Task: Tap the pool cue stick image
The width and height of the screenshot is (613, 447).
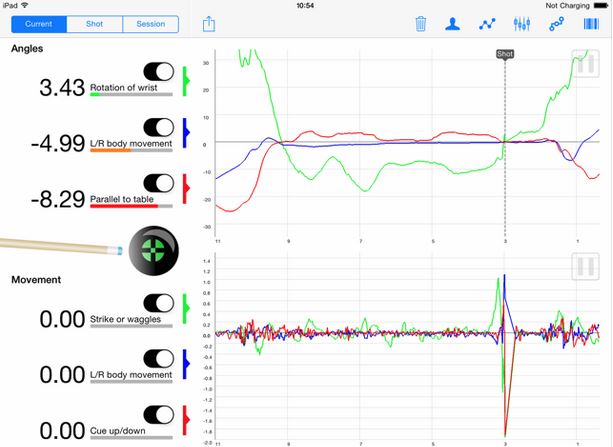Action: click(x=61, y=246)
